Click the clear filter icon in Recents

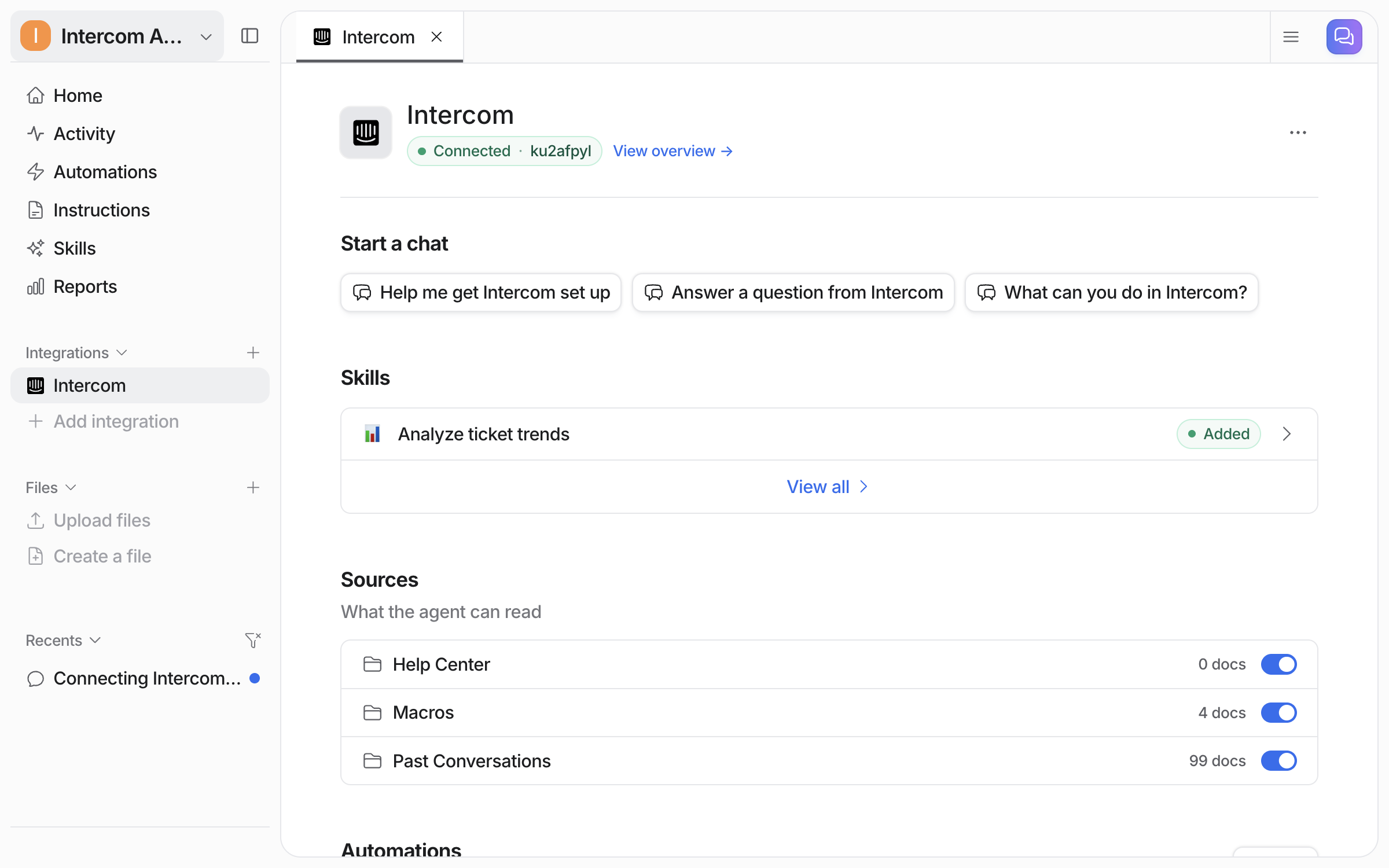coord(253,640)
